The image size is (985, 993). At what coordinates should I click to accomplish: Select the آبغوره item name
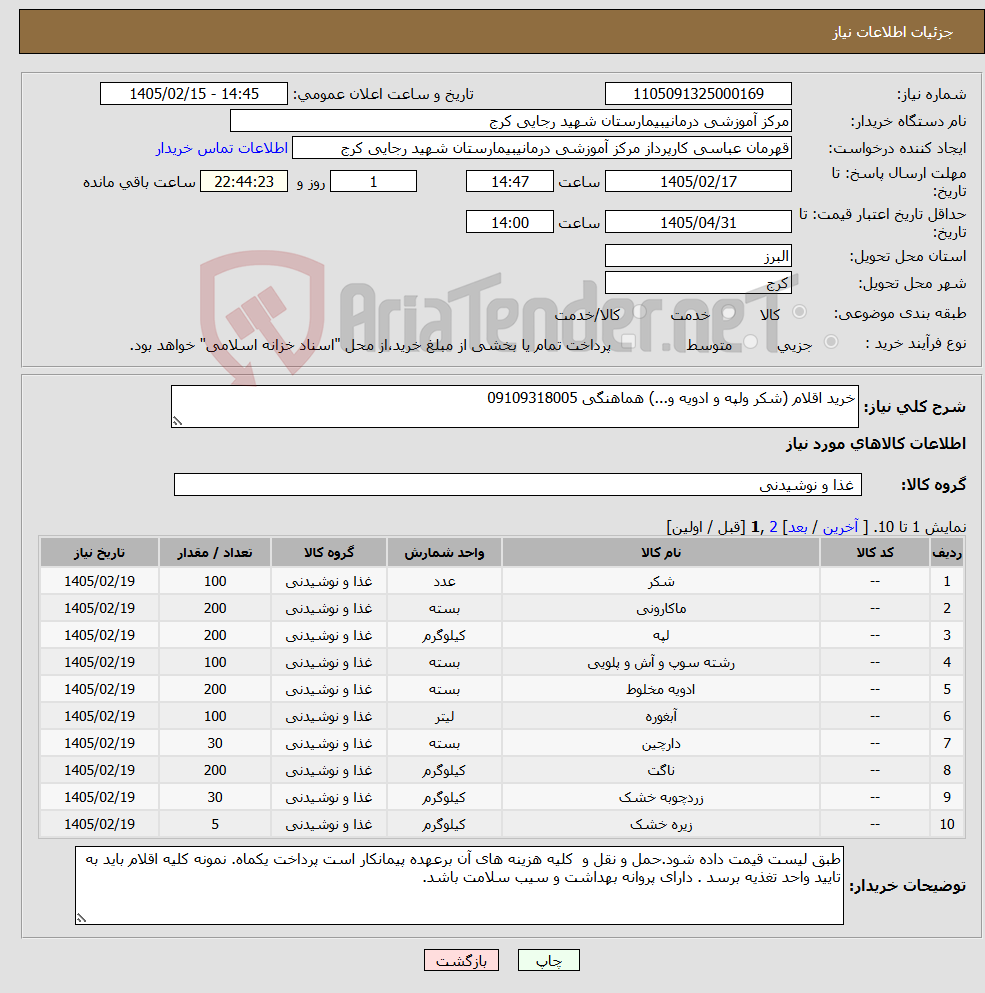[661, 716]
